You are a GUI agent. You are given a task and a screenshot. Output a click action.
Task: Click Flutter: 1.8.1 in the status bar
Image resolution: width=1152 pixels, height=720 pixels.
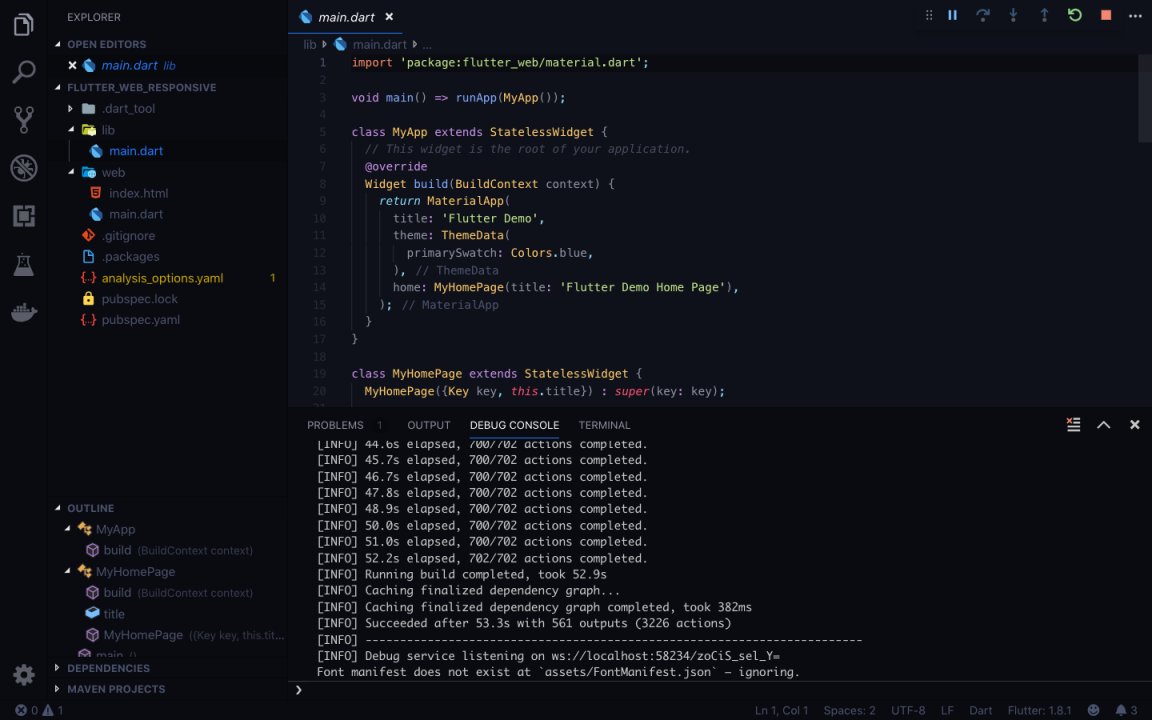1039,710
